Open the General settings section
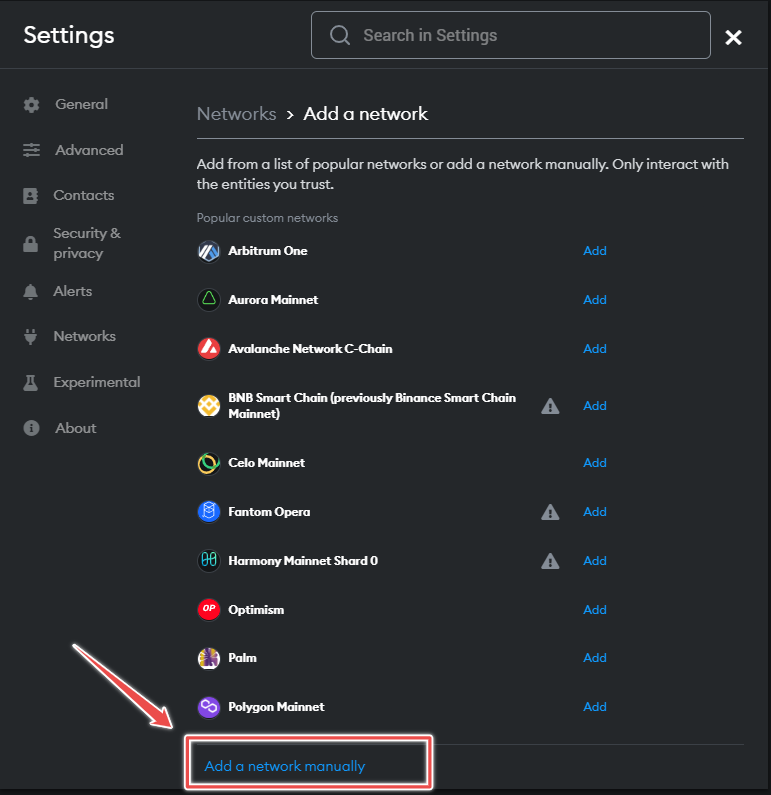The image size is (771, 795). click(81, 104)
